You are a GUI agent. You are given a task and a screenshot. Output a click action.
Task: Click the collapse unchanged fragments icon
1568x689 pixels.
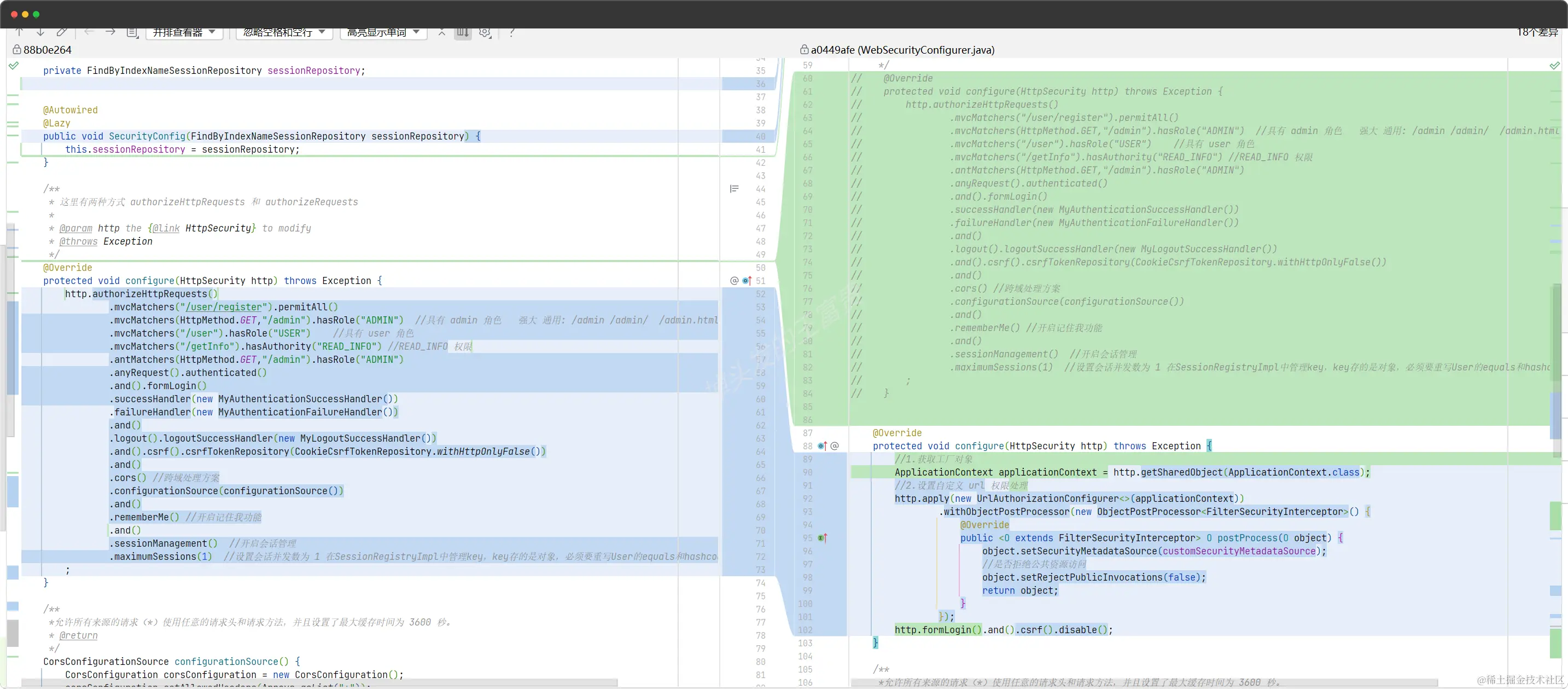(442, 32)
